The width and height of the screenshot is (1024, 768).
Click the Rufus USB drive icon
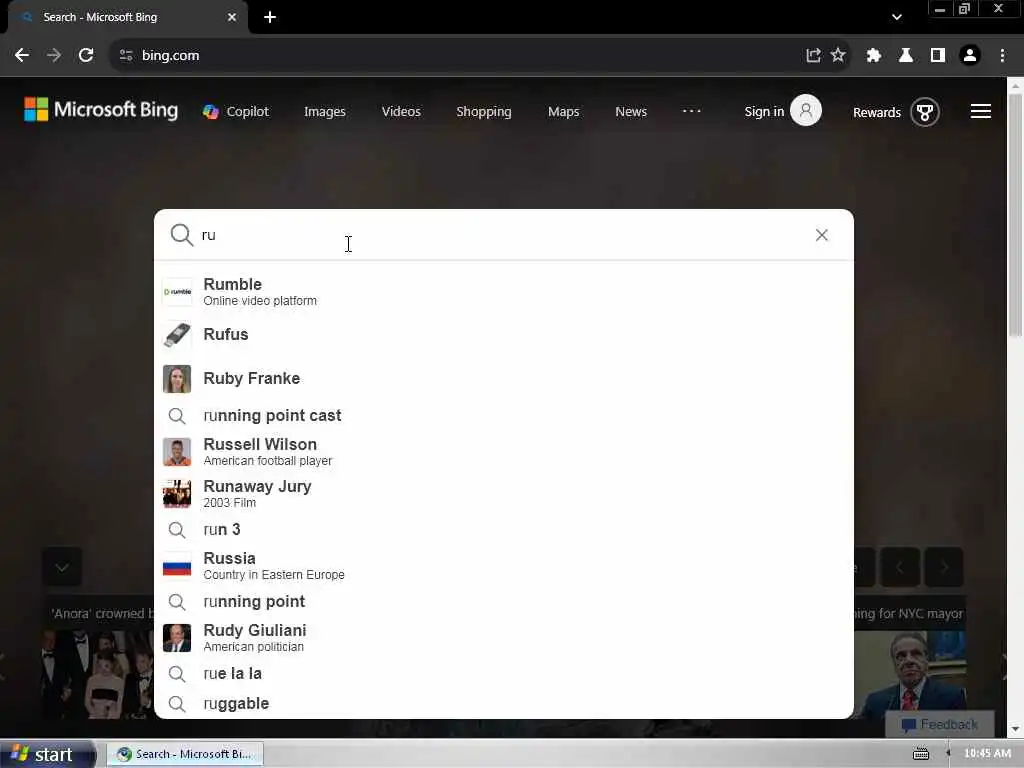[x=177, y=334]
